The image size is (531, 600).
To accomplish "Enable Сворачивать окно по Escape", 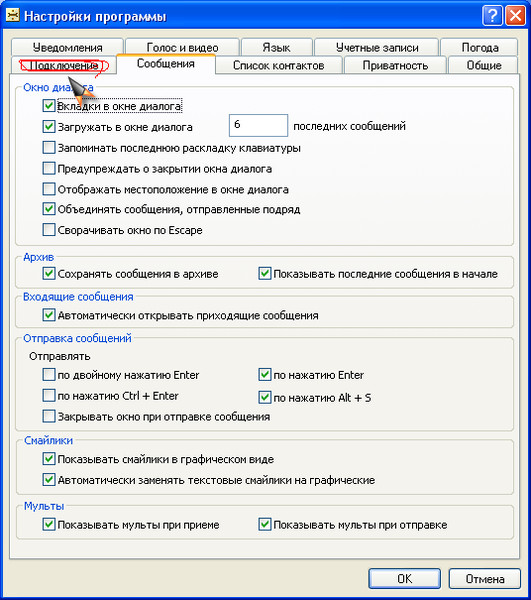I will 49,230.
